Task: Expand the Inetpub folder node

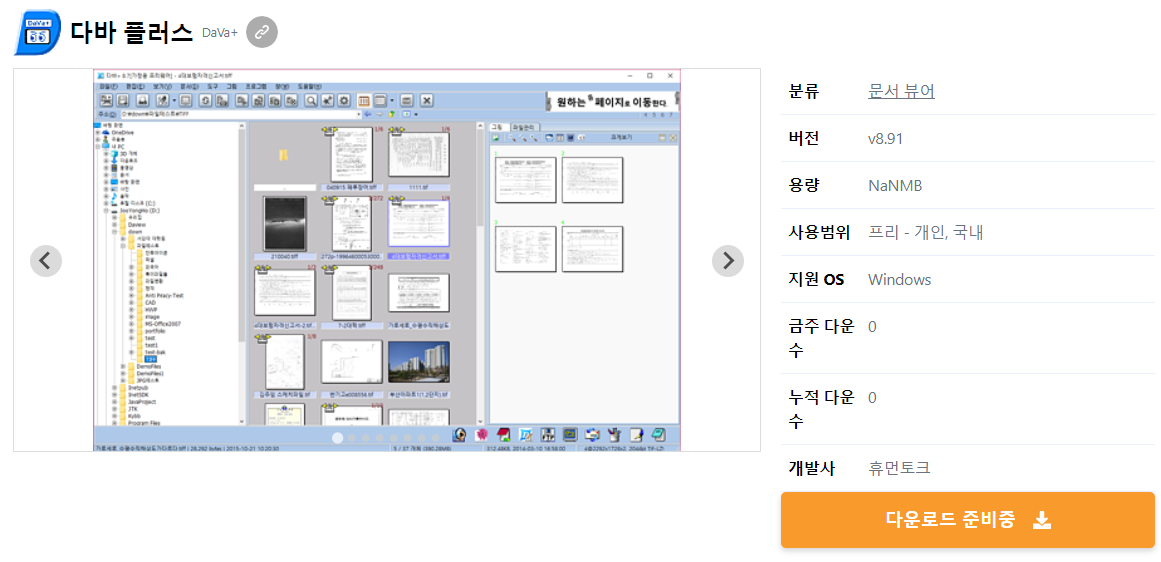Action: 115,387
